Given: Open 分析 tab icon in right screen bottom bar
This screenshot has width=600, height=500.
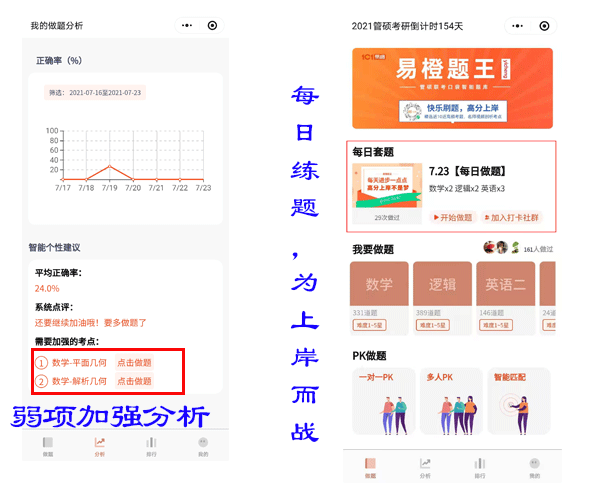Looking at the screenshot, I should [425, 464].
